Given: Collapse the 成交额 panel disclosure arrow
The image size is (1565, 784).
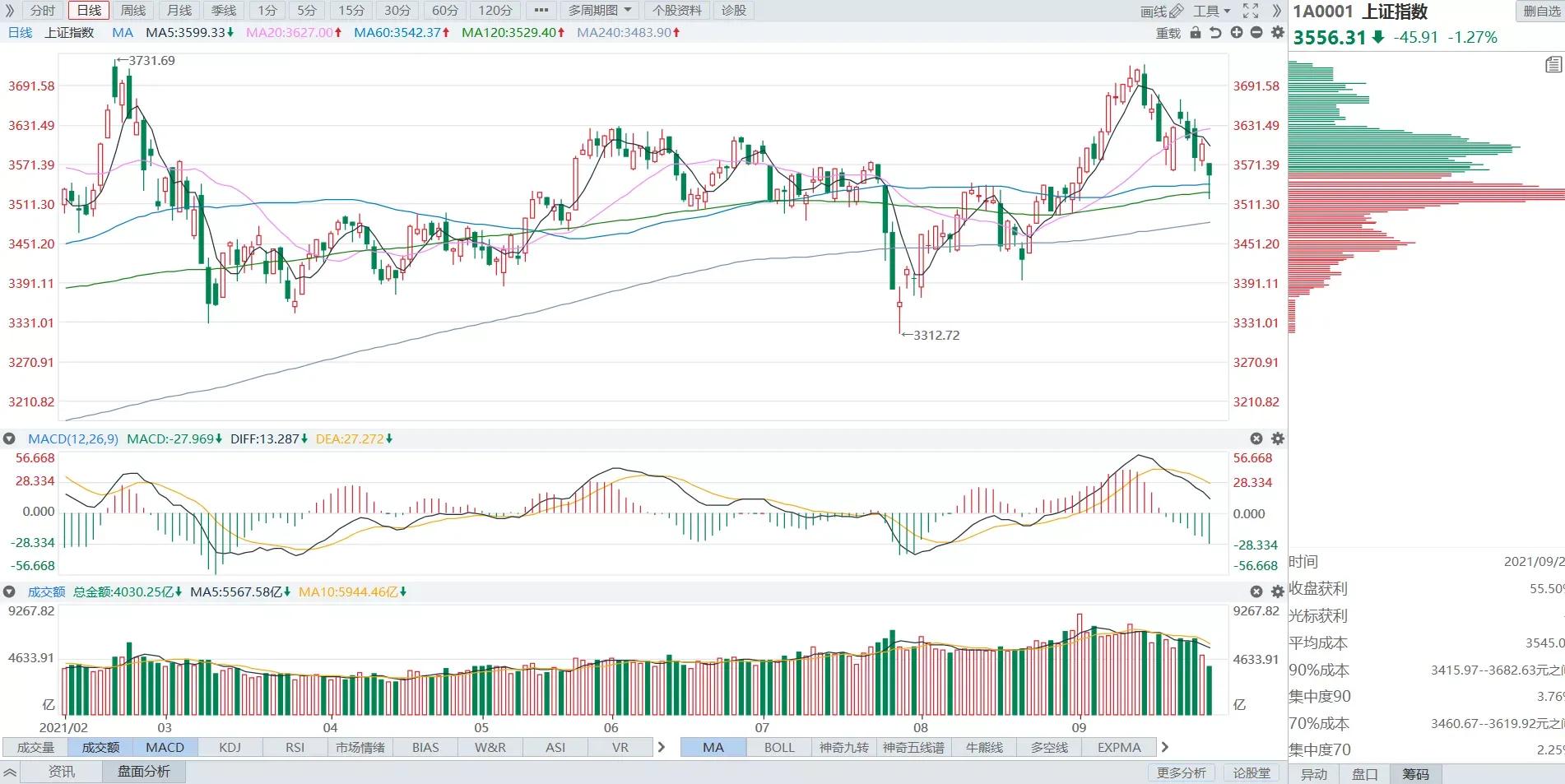Looking at the screenshot, I should pyautogui.click(x=9, y=591).
